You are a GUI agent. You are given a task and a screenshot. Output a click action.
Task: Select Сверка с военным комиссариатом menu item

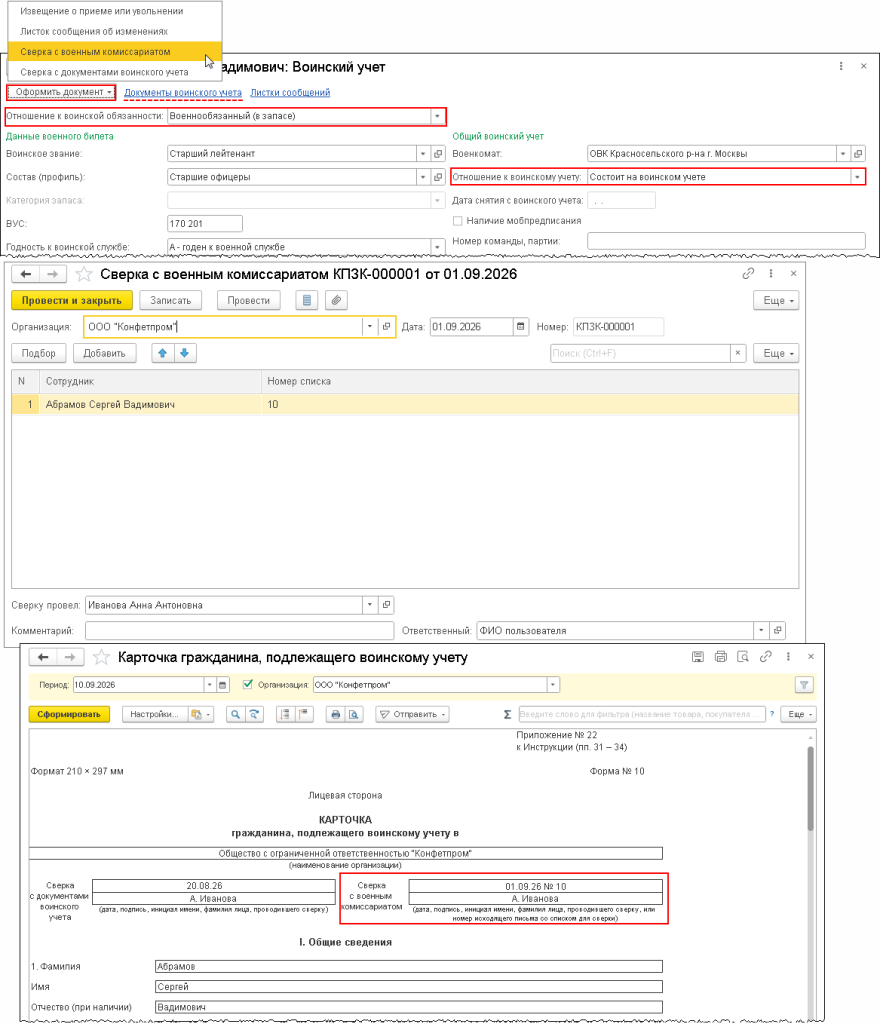(115, 52)
